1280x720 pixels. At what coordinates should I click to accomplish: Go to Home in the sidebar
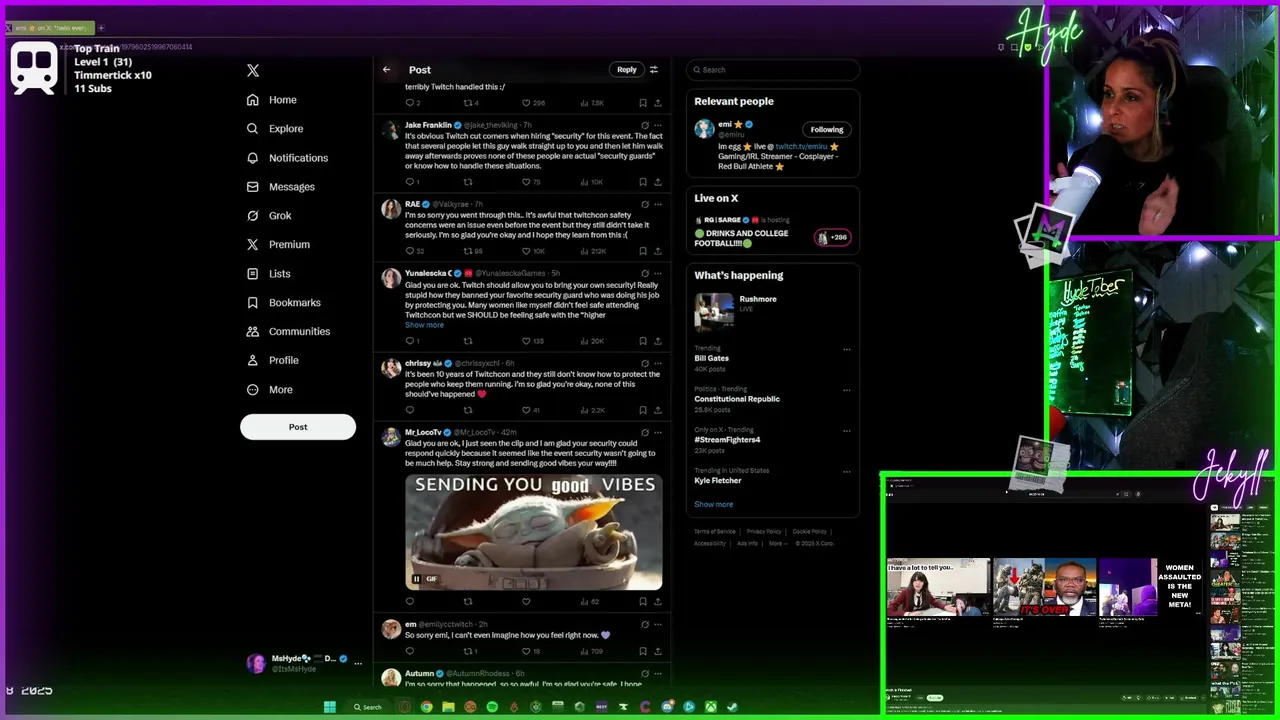tap(271, 100)
